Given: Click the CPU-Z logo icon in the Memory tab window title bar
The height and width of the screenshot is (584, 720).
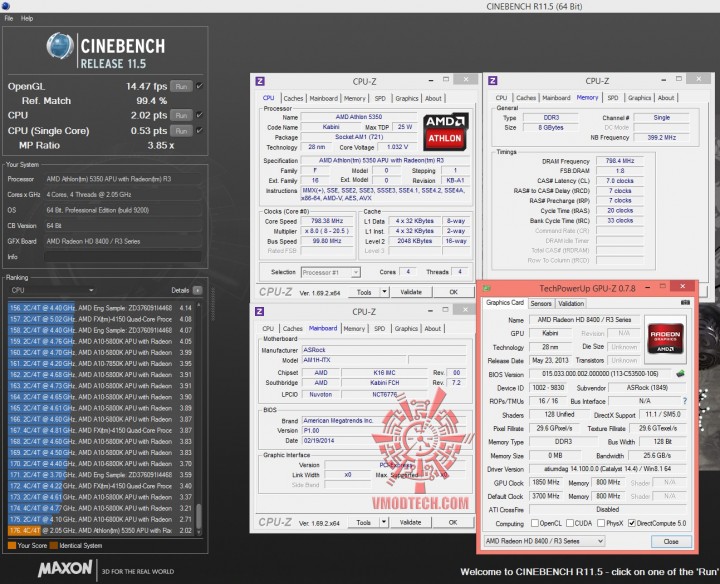Looking at the screenshot, I should 493,80.
